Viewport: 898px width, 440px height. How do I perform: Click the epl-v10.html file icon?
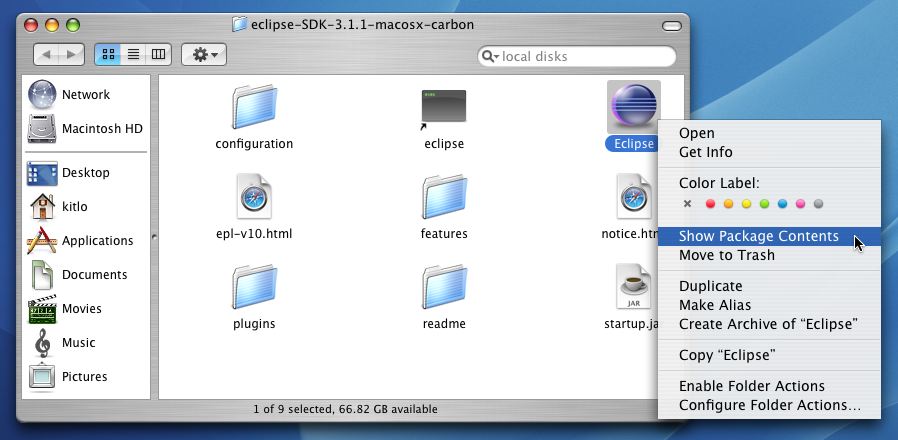(x=254, y=197)
